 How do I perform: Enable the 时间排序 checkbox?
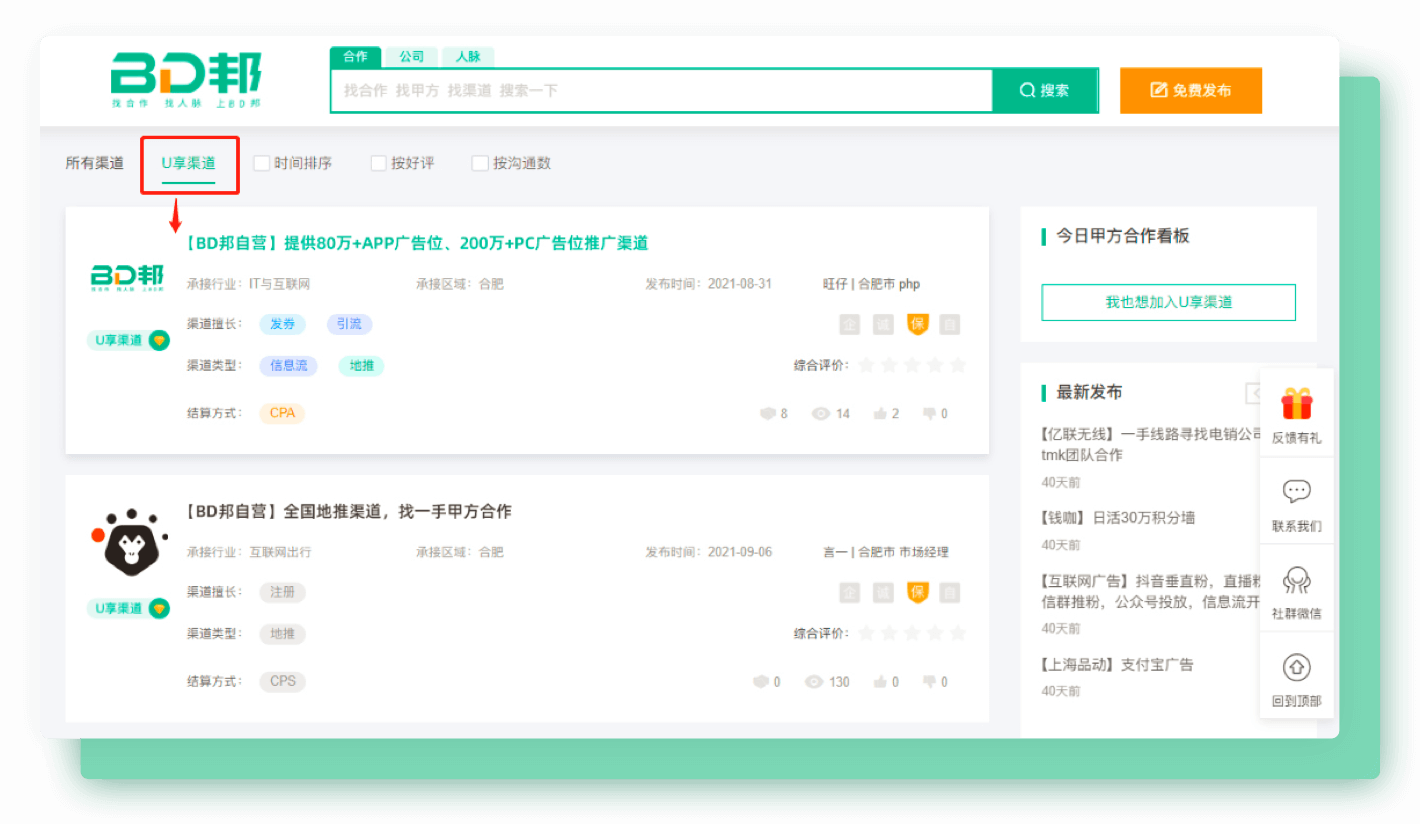262,163
